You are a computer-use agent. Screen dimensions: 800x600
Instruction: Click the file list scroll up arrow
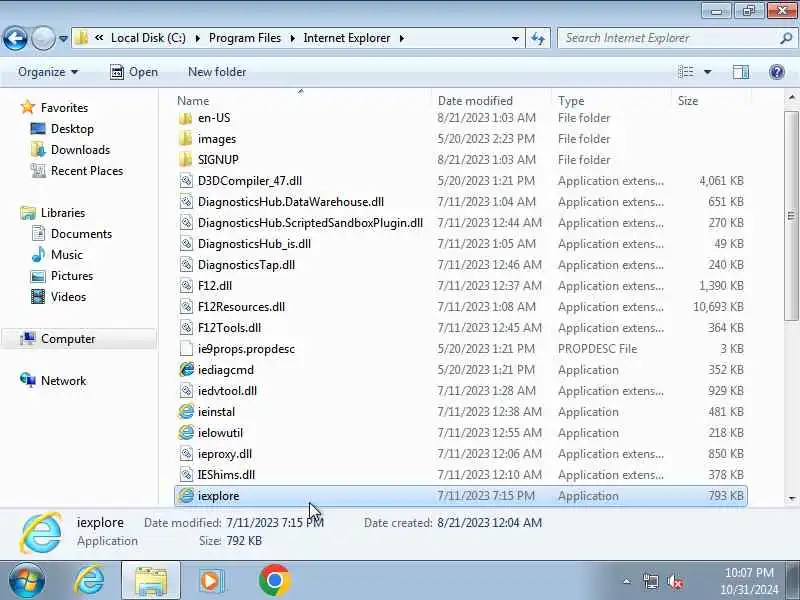[791, 97]
